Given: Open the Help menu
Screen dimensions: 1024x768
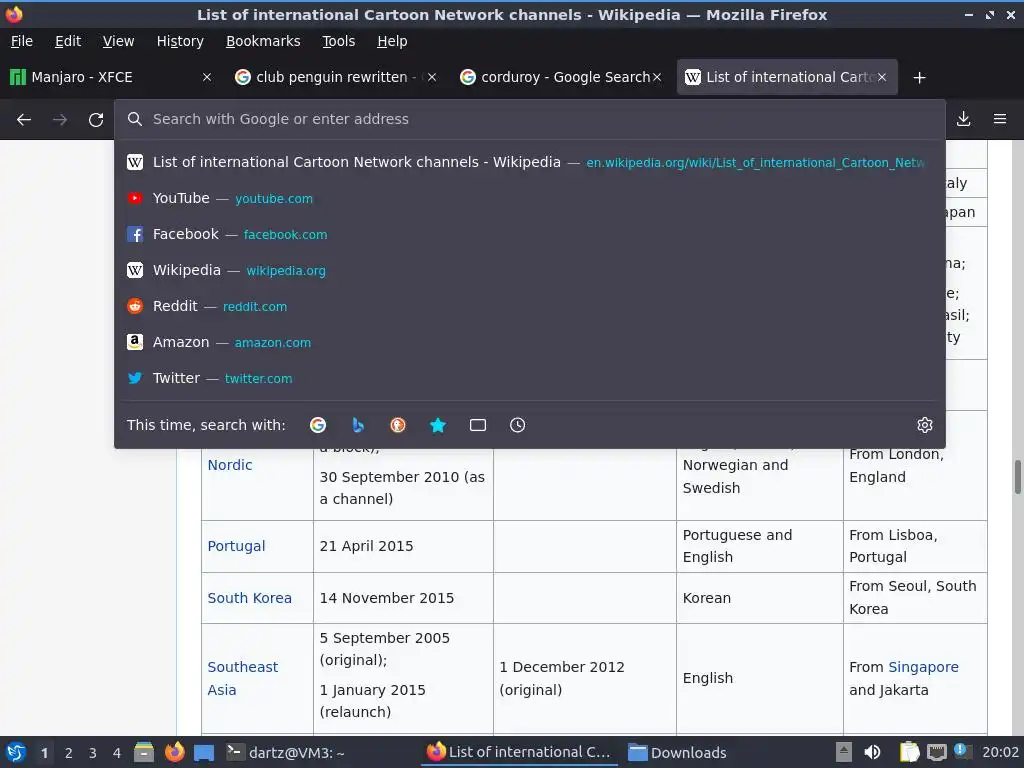Looking at the screenshot, I should pyautogui.click(x=392, y=41).
